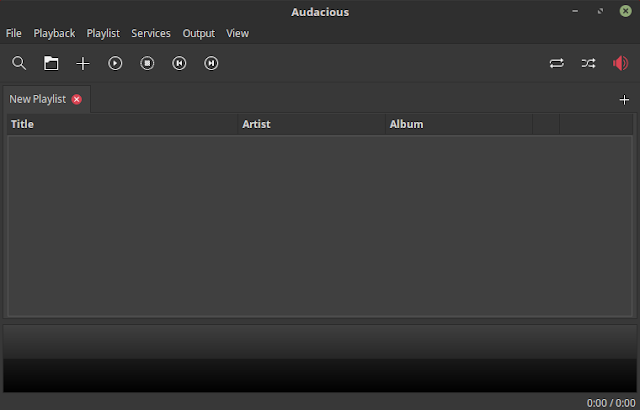Image resolution: width=640 pixels, height=410 pixels.
Task: Skip to the next track
Action: 211,63
